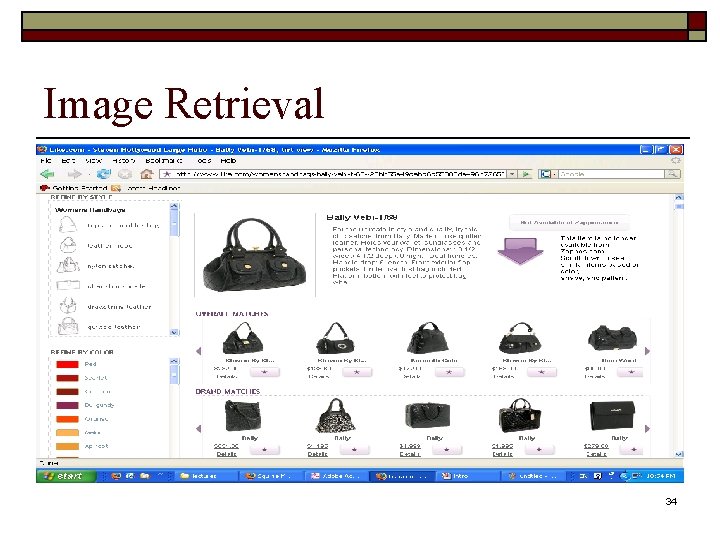Click the drawstring leather style label
This screenshot has width=720, height=540.
[119, 306]
